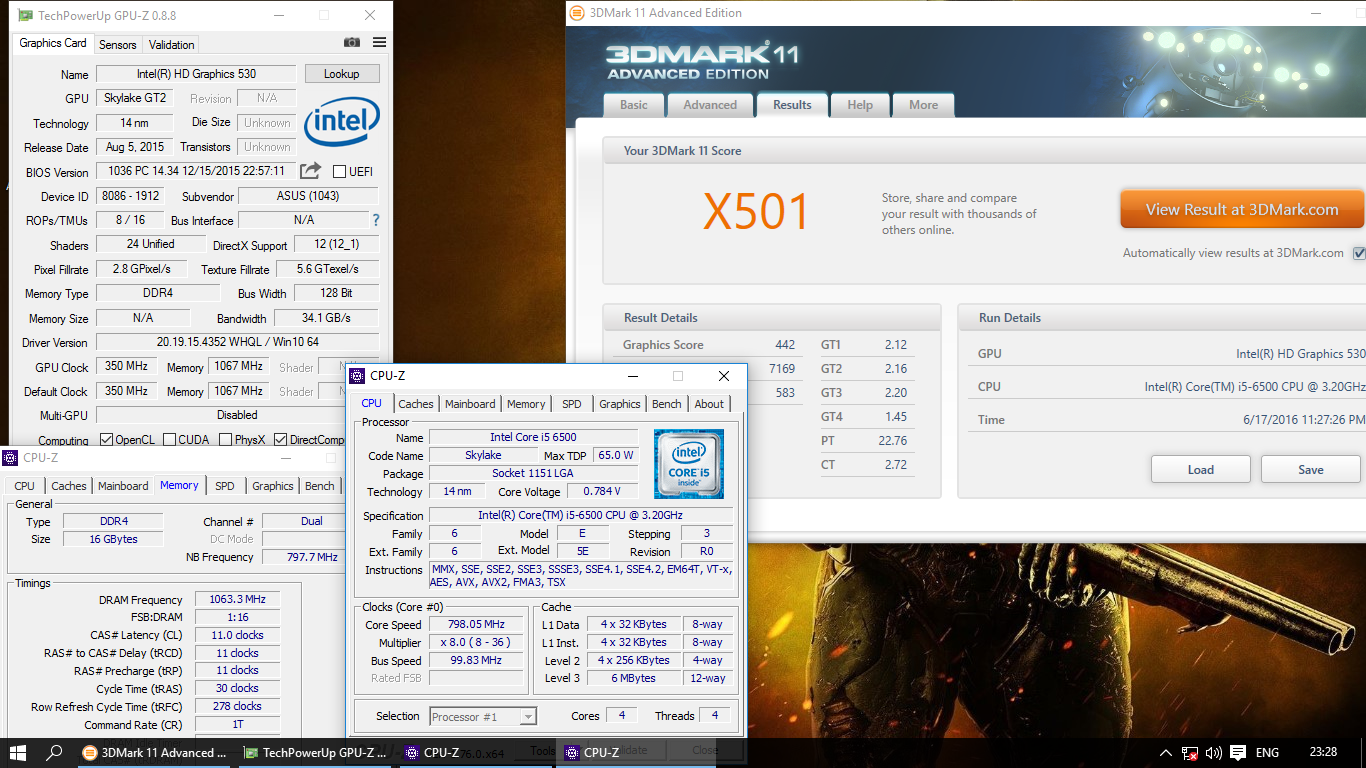Click View Result at 3DMark.com button
This screenshot has width=1366, height=768.
(1242, 210)
